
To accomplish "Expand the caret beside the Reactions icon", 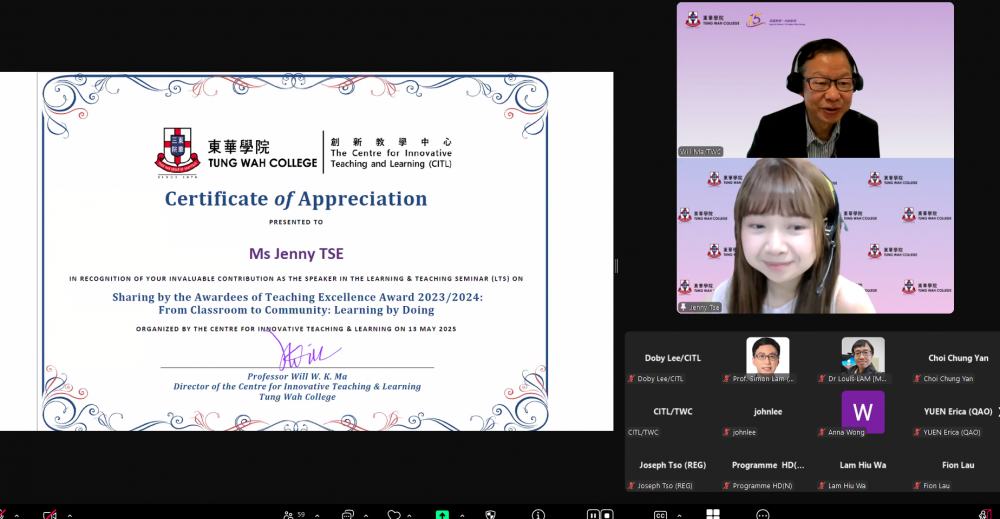I will tap(409, 515).
